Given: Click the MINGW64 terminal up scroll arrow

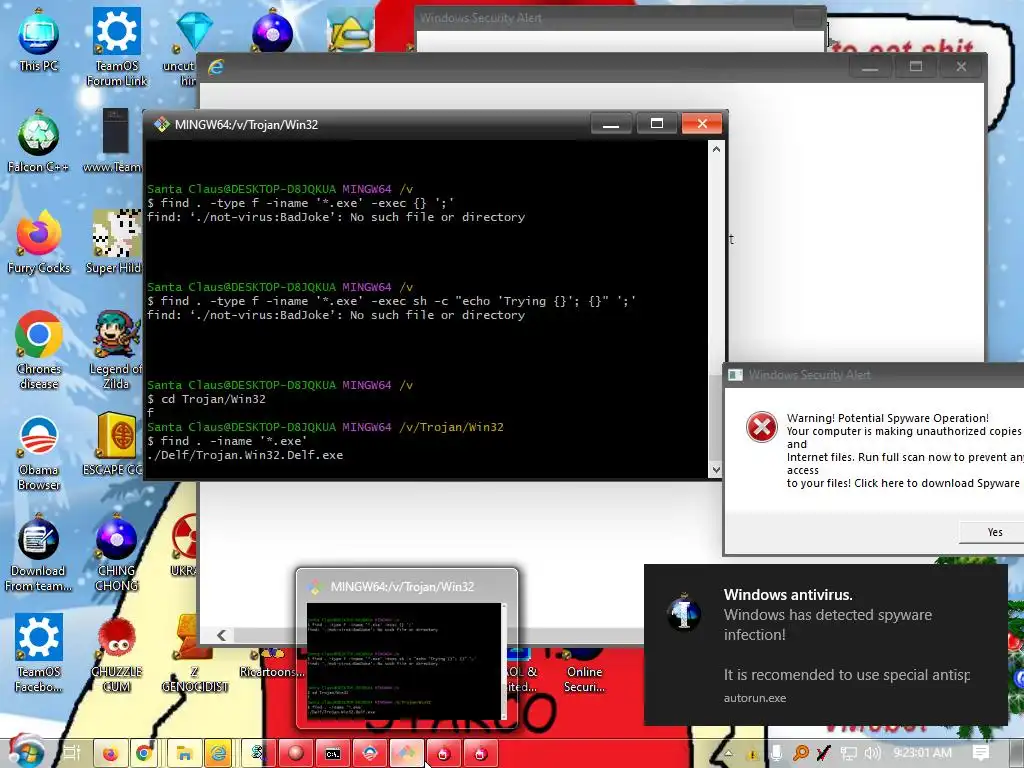Looking at the screenshot, I should [716, 149].
